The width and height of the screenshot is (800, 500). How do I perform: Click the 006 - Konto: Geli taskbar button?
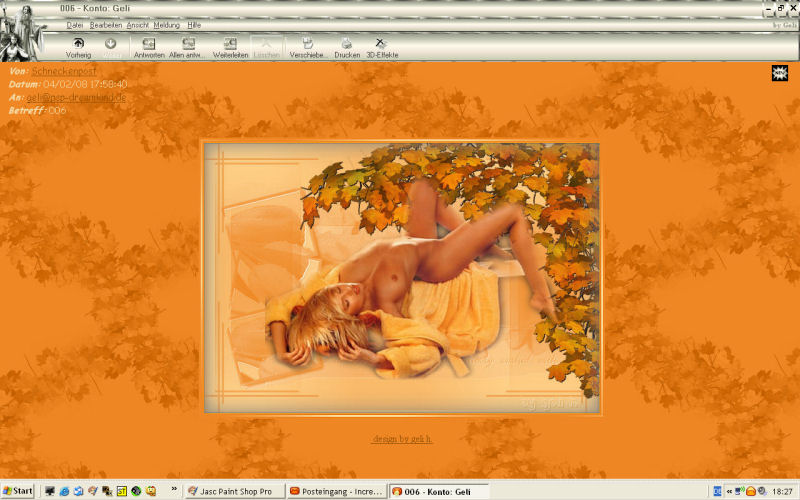(439, 491)
